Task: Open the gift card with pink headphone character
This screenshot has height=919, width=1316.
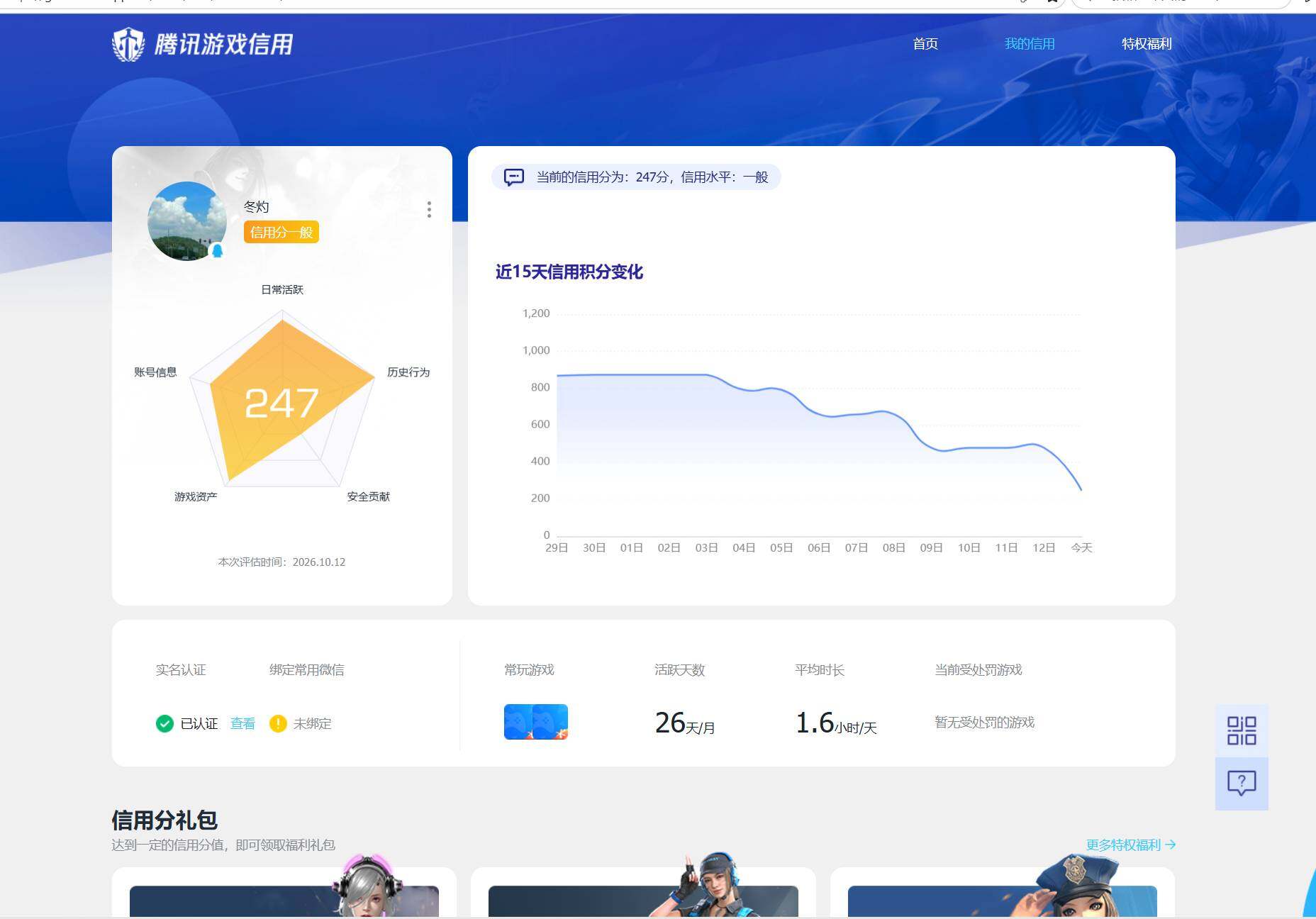Action: 284,892
